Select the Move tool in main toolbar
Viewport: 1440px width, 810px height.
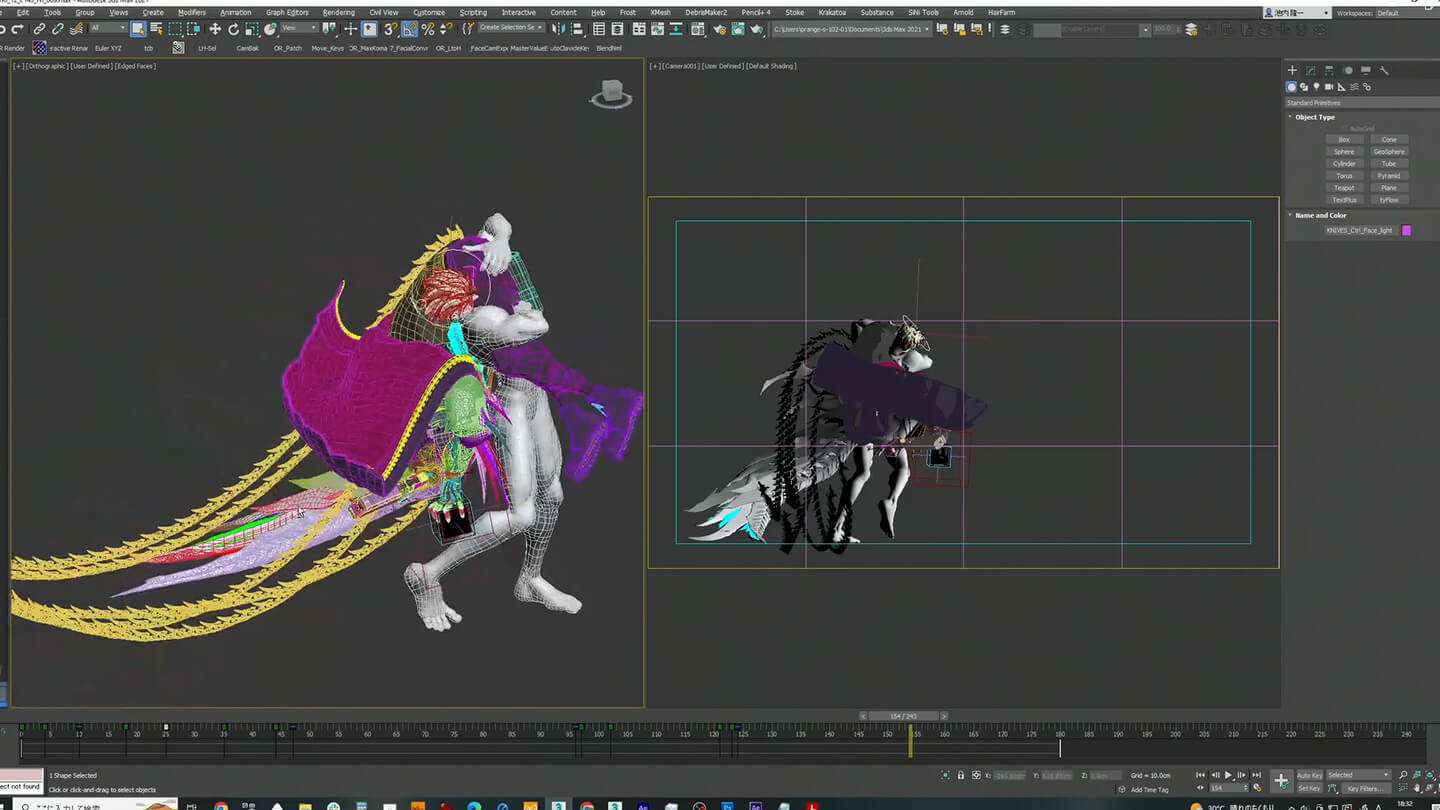coord(215,29)
